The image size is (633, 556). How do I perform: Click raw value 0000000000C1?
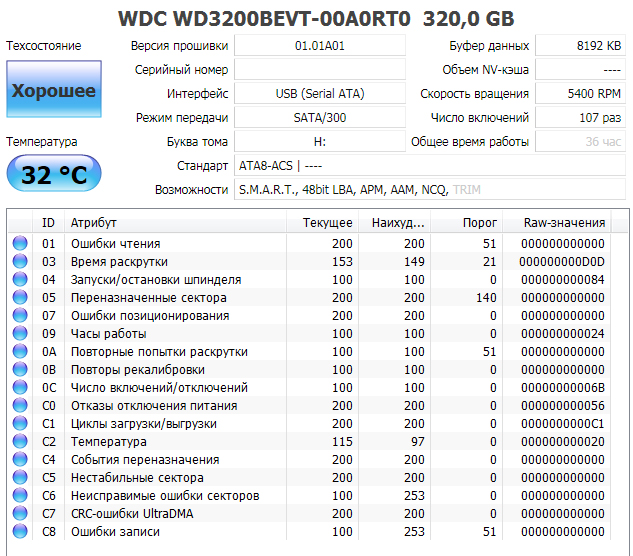pyautogui.click(x=563, y=424)
